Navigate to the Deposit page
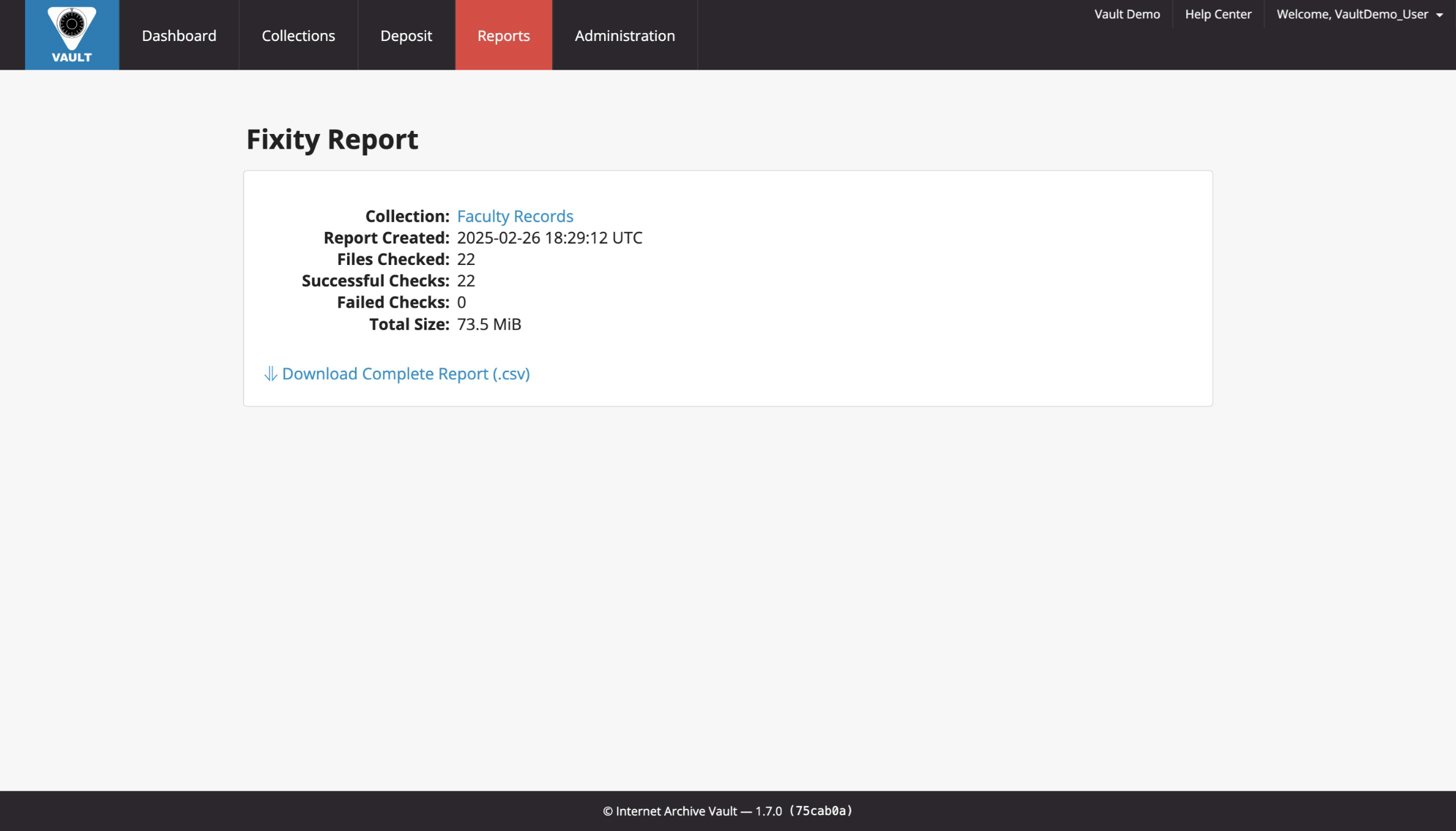This screenshot has width=1456, height=831. [x=406, y=35]
